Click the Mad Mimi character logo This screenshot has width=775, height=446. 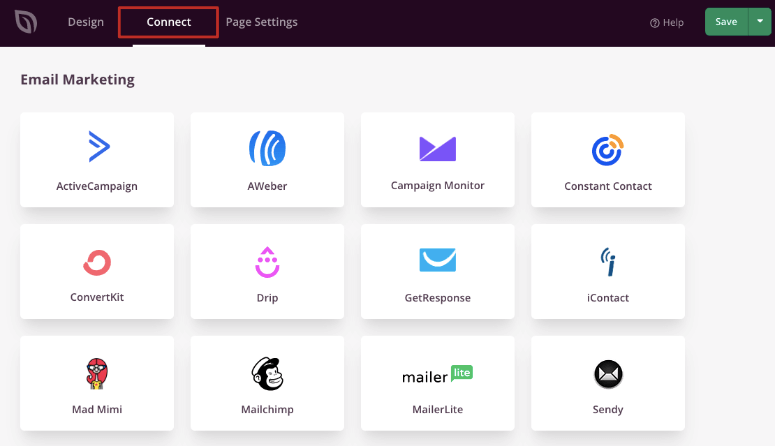pyautogui.click(x=97, y=374)
